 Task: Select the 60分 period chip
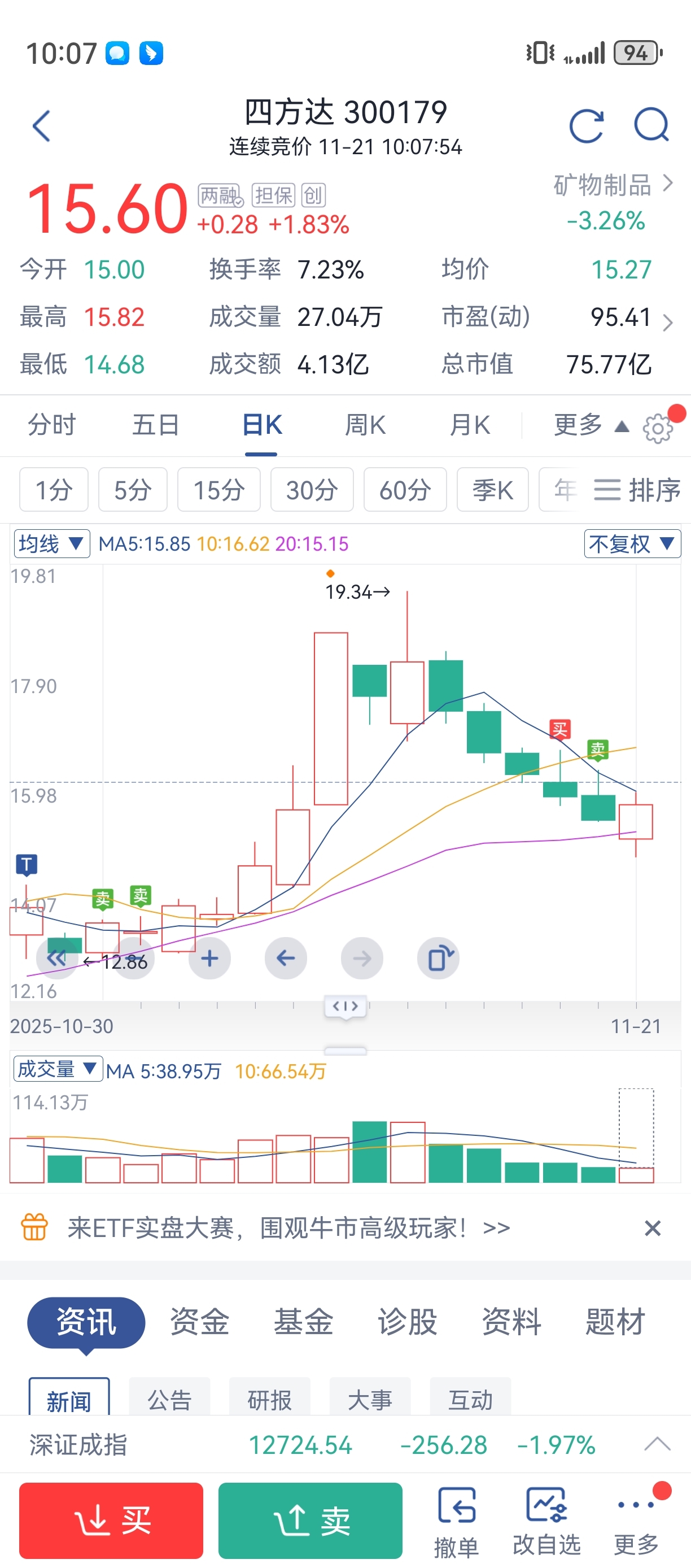[x=405, y=489]
